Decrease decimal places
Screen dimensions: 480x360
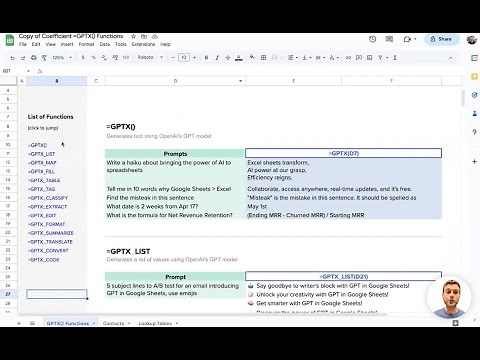pos(104,58)
